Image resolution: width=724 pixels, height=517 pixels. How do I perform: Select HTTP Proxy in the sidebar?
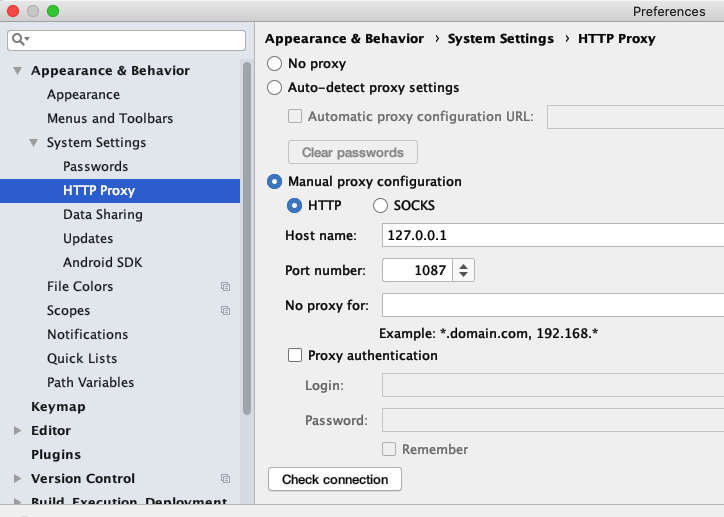click(120, 191)
